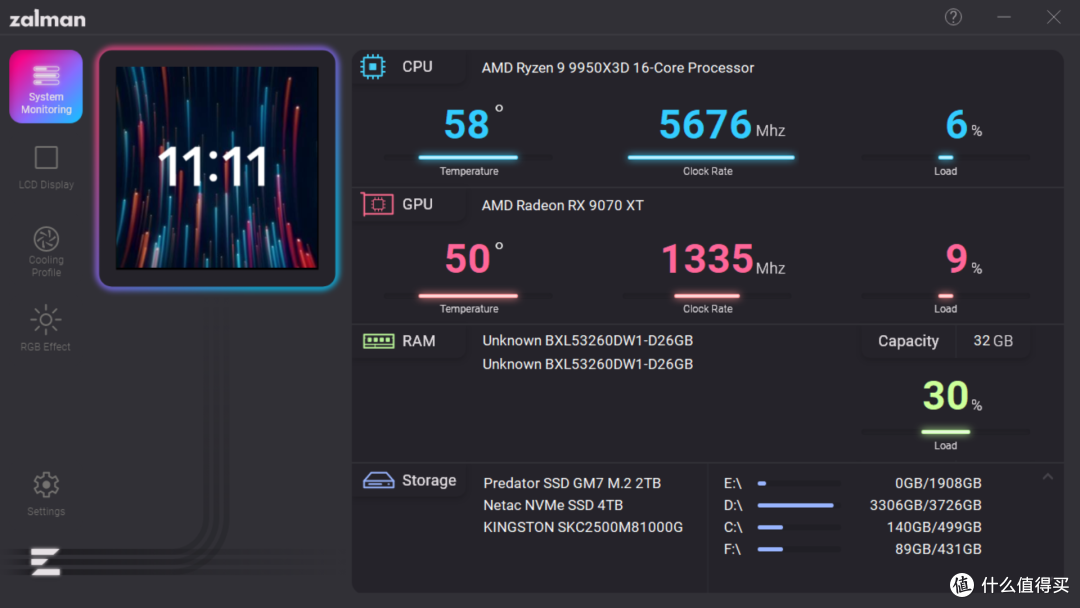Collapse the Storage section chevron

coord(1048,476)
